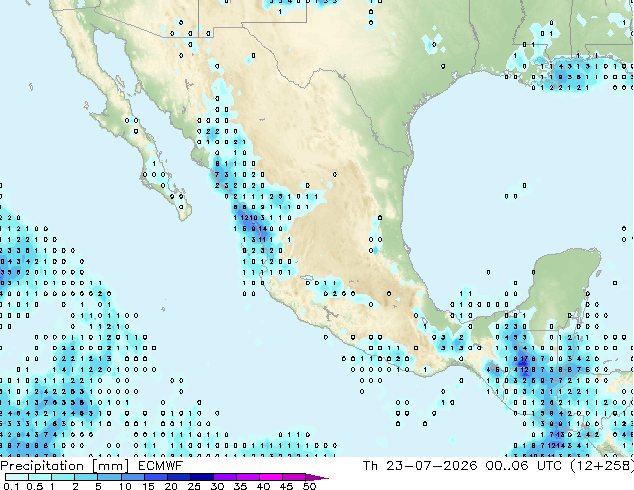Select the 5–10 mm legend color swatch
This screenshot has width=634, height=490.
click(x=109, y=477)
